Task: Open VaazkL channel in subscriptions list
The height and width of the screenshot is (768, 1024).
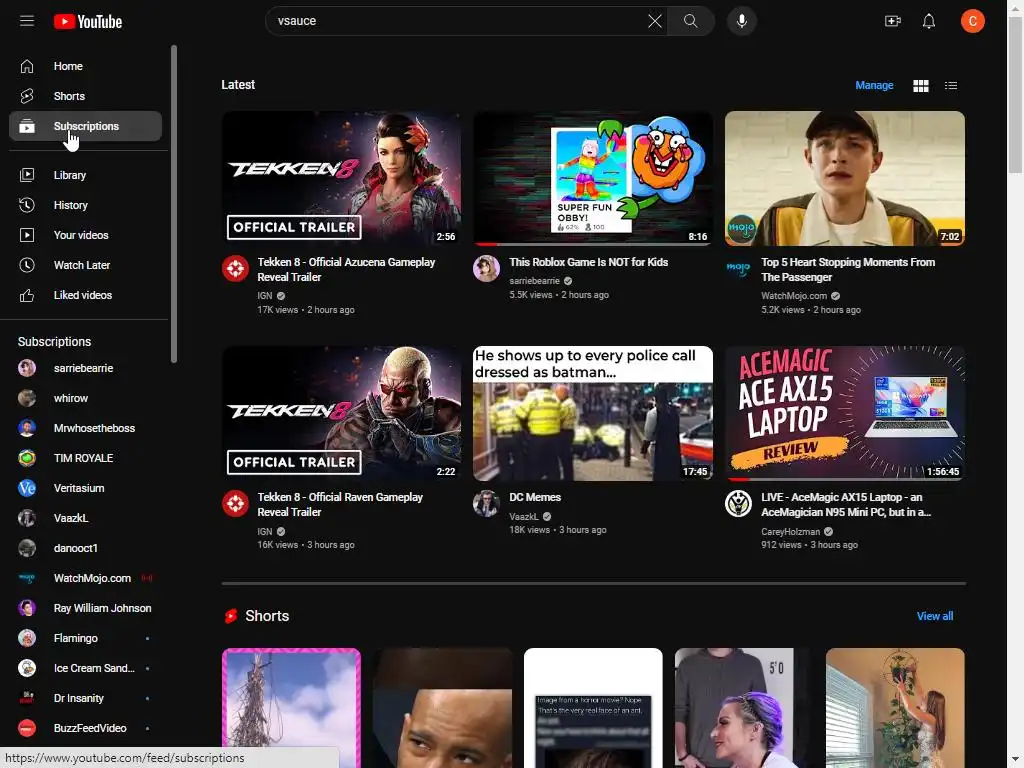Action: 86,519
